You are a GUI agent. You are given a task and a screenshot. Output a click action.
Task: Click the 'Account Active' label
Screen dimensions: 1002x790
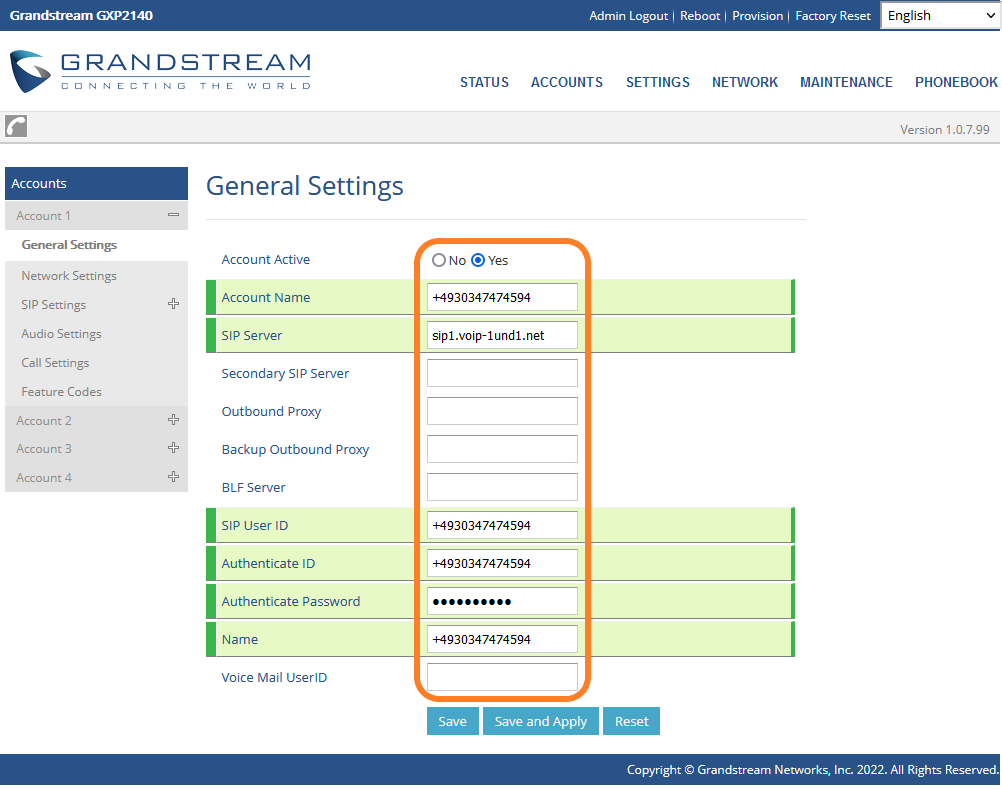(266, 259)
